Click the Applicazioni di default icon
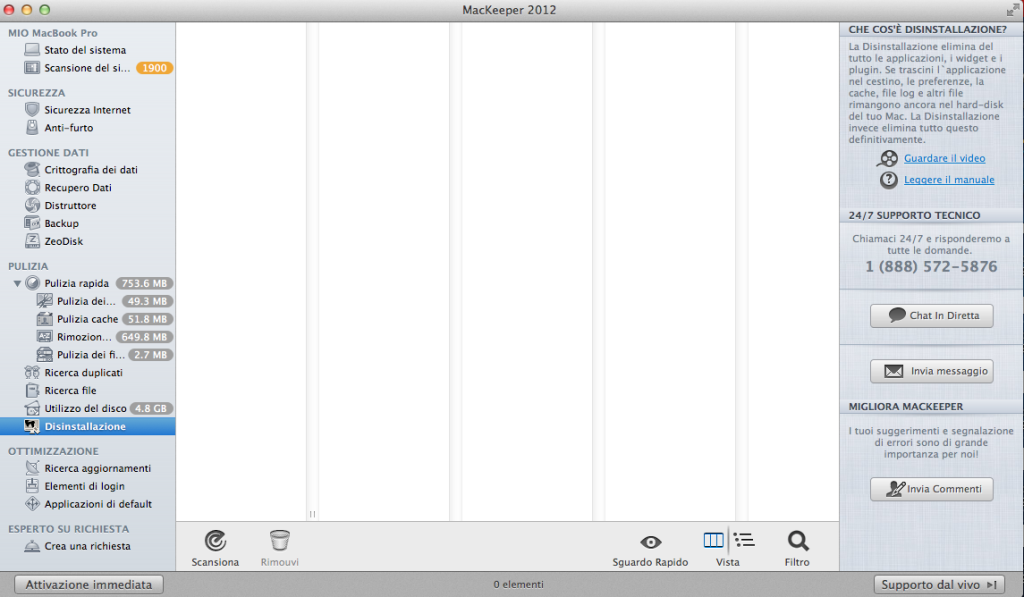The height and width of the screenshot is (597, 1024). click(32, 504)
